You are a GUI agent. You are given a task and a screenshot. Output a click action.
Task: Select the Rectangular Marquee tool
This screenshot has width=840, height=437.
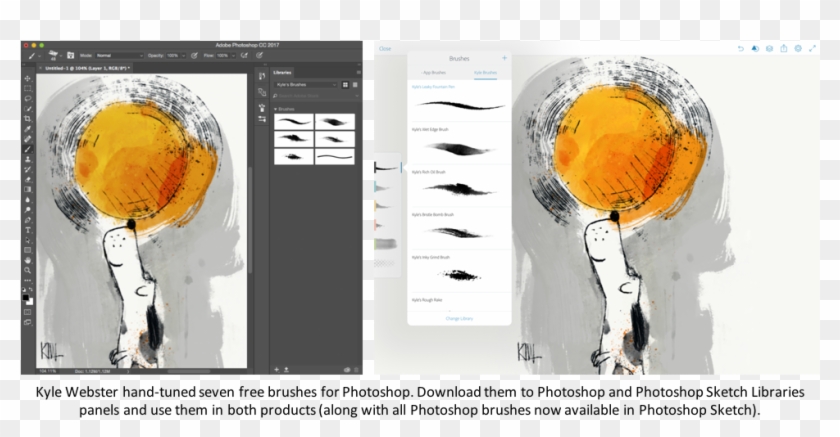pos(27,88)
